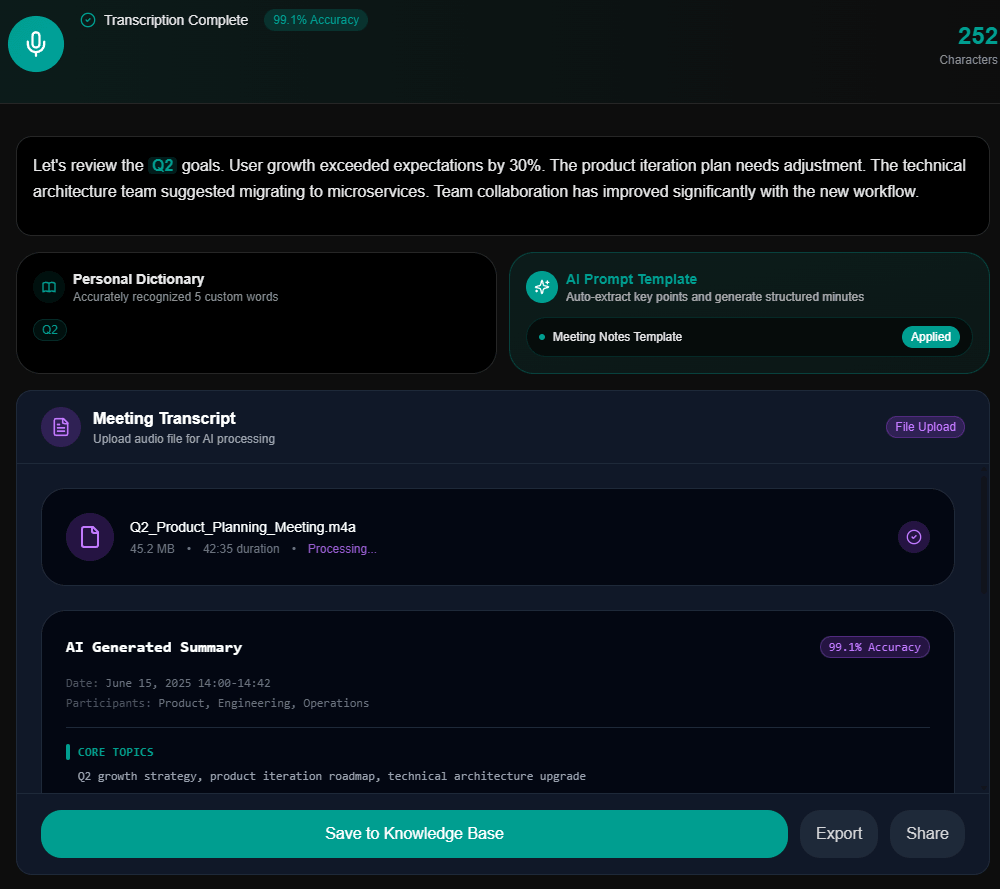Click the Meeting Transcript document icon
The width and height of the screenshot is (1000, 889).
click(x=61, y=427)
